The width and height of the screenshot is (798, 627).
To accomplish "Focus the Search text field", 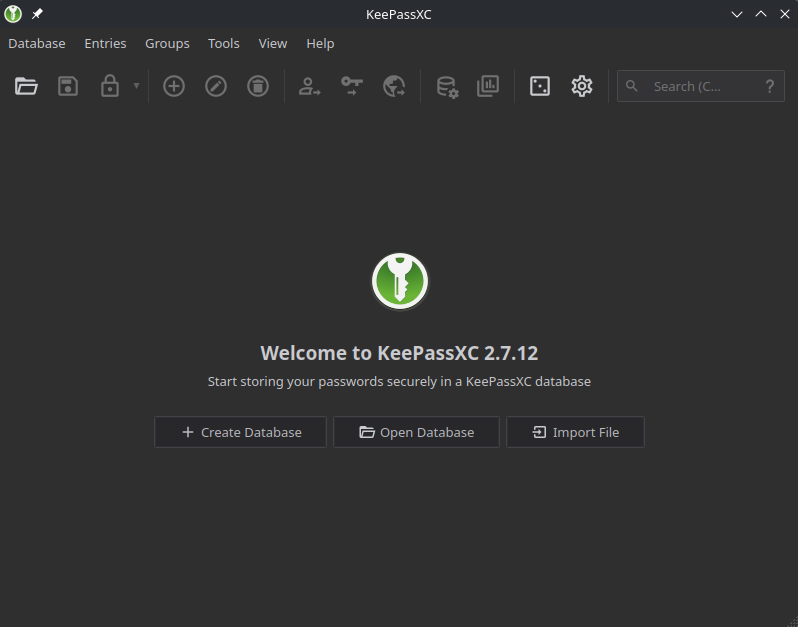I will coord(701,86).
